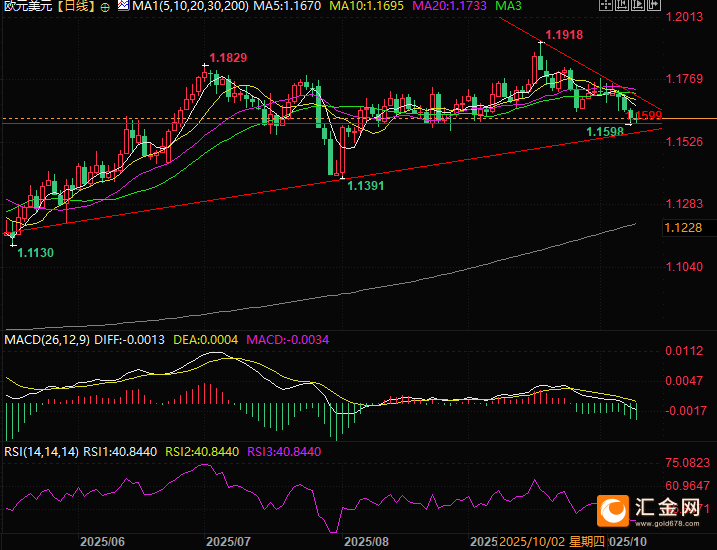Screen dimensions: 717x550
Task: Select the 1.1391 low price marker
Action: click(366, 186)
